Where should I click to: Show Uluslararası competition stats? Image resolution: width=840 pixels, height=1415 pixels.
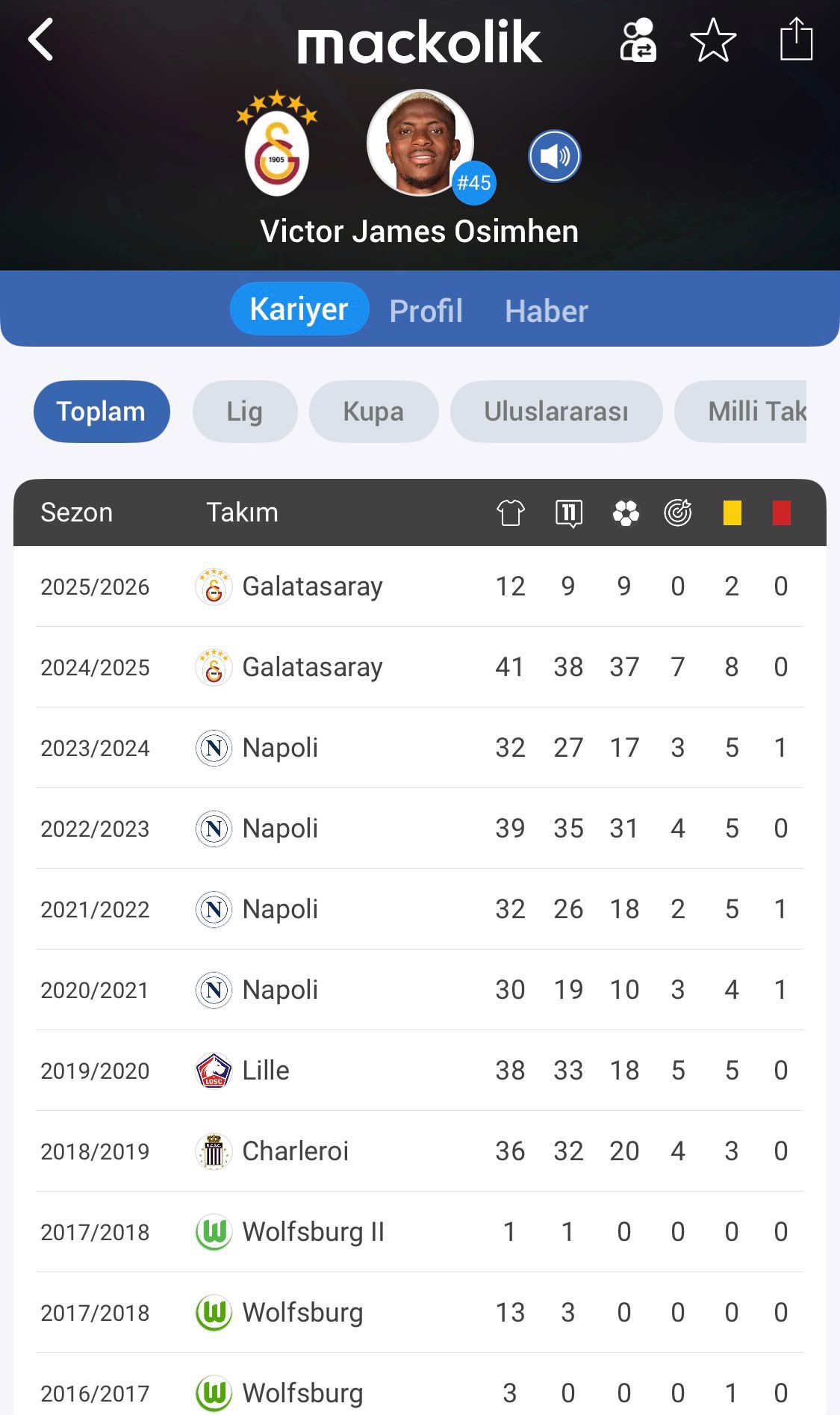[x=556, y=412]
